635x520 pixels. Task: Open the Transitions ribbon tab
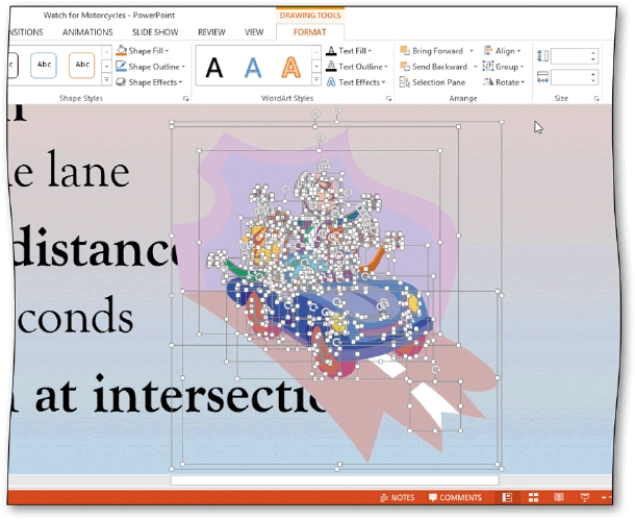point(25,32)
